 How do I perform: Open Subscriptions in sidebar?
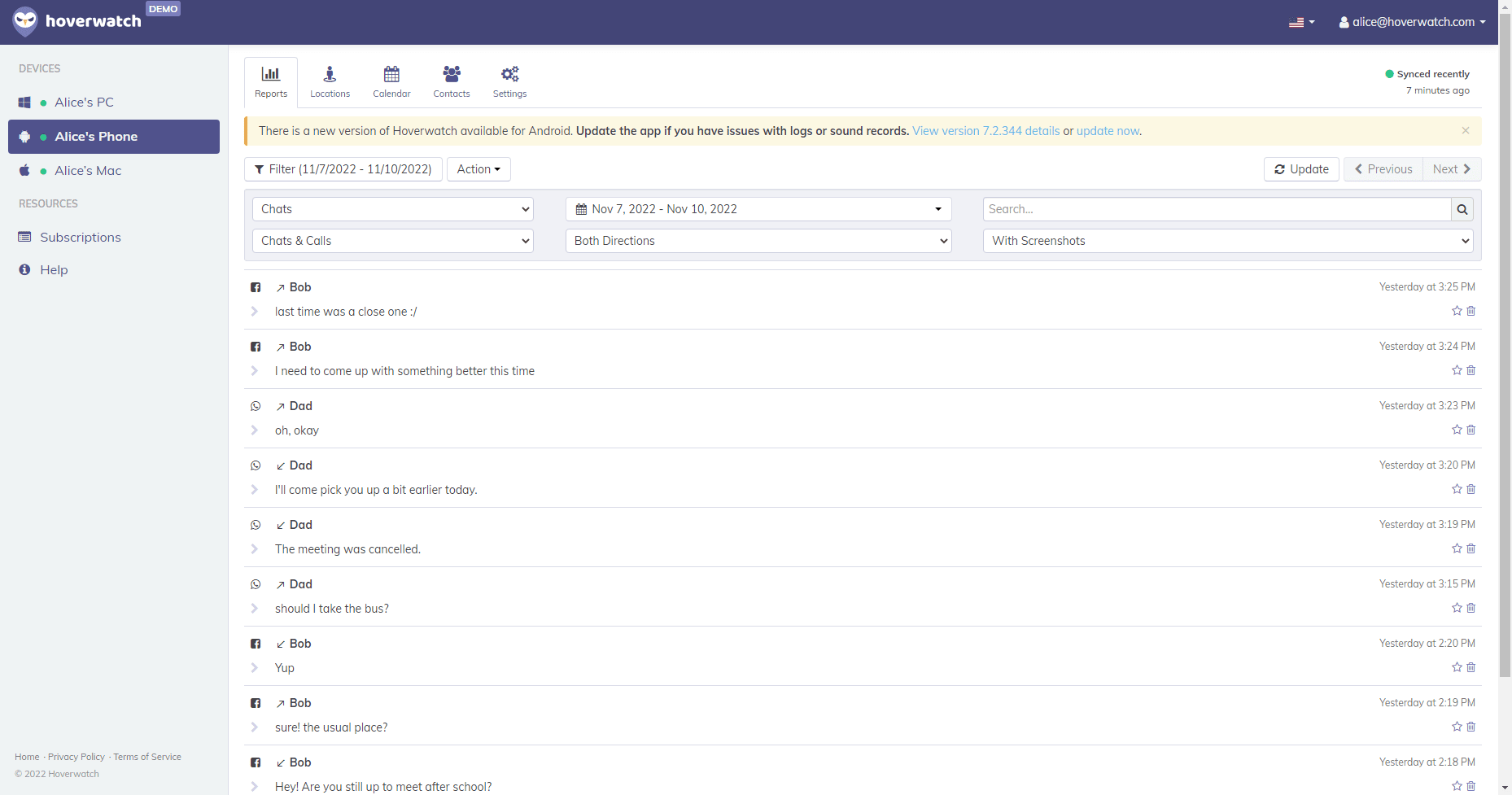pyautogui.click(x=80, y=238)
